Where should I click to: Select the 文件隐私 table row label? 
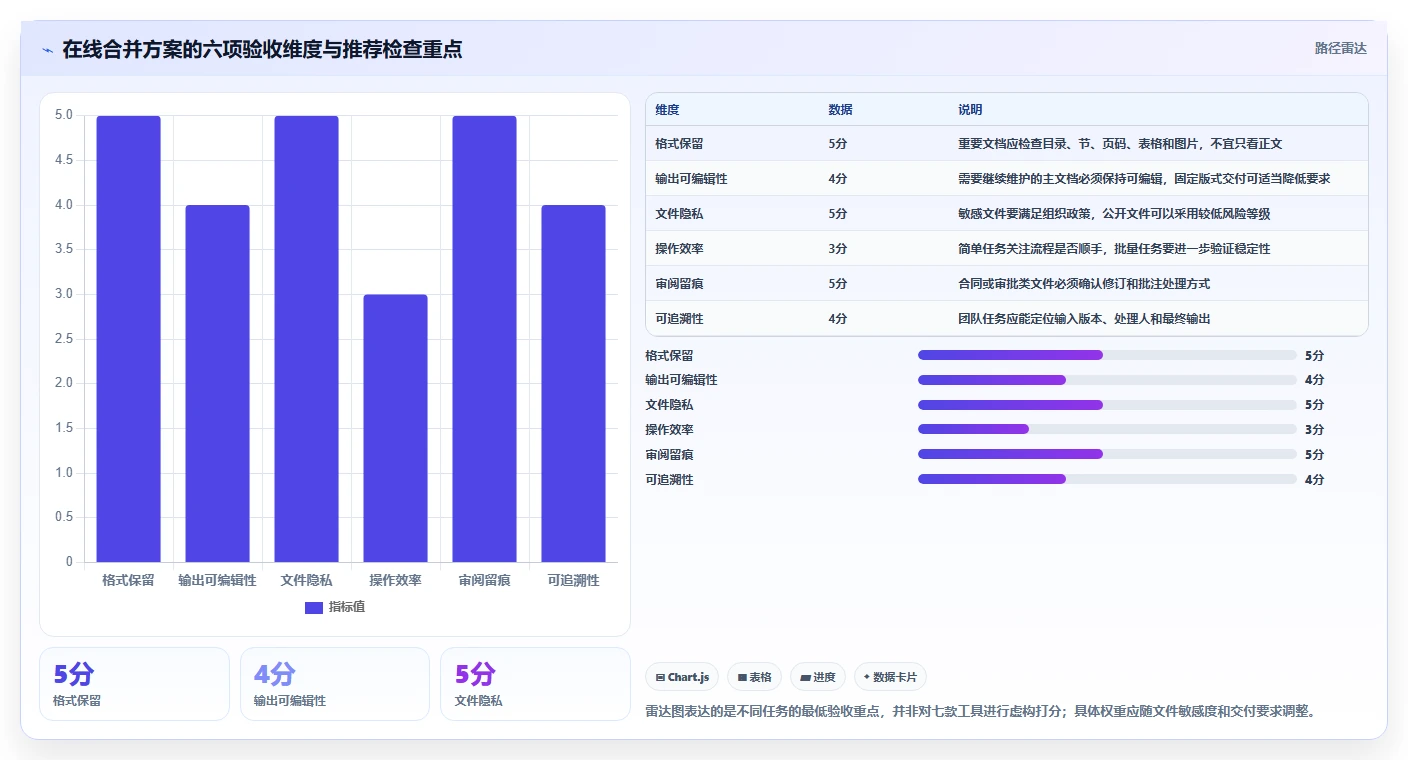click(679, 214)
